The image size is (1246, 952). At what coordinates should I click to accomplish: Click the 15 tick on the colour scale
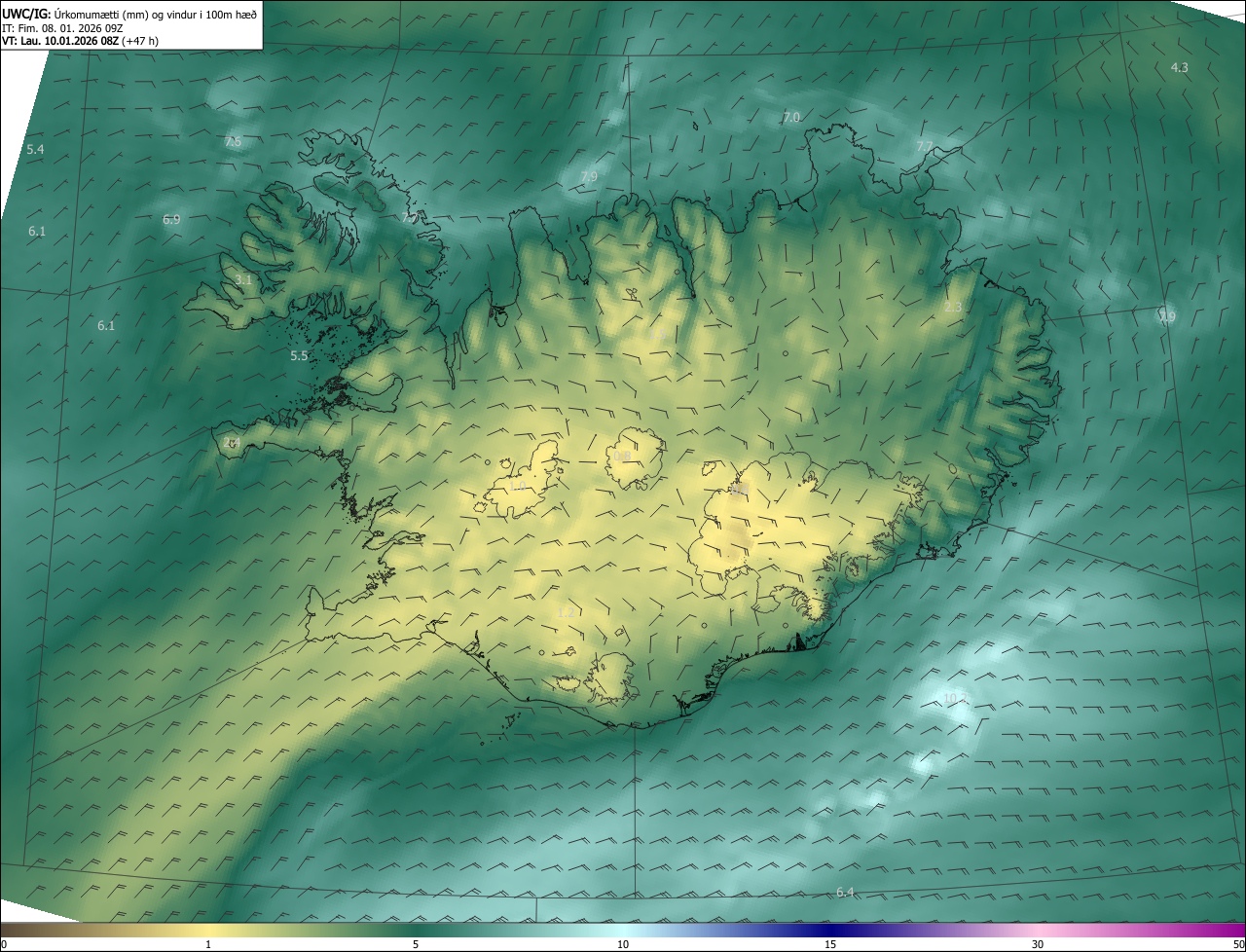830,944
